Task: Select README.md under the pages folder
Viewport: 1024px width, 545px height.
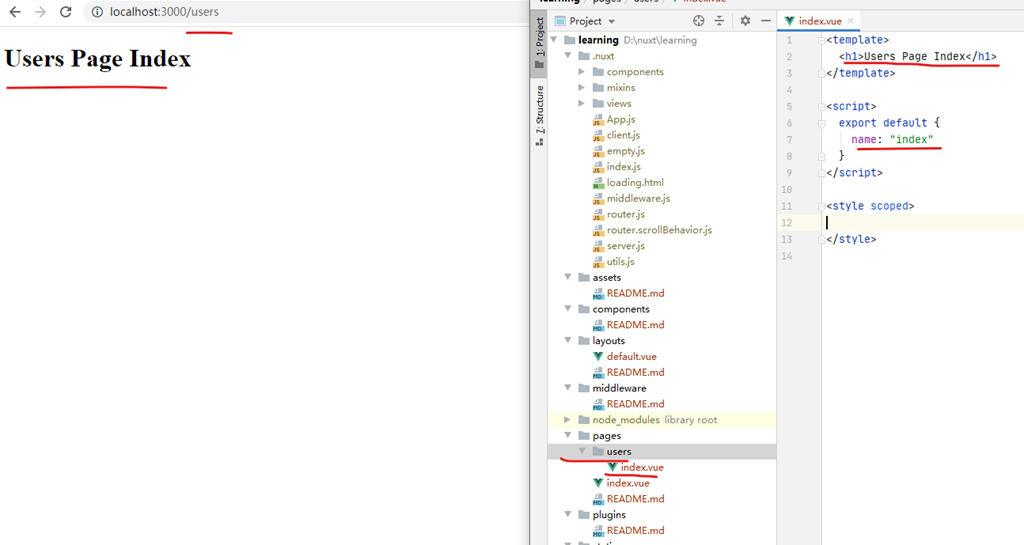Action: [x=635, y=499]
